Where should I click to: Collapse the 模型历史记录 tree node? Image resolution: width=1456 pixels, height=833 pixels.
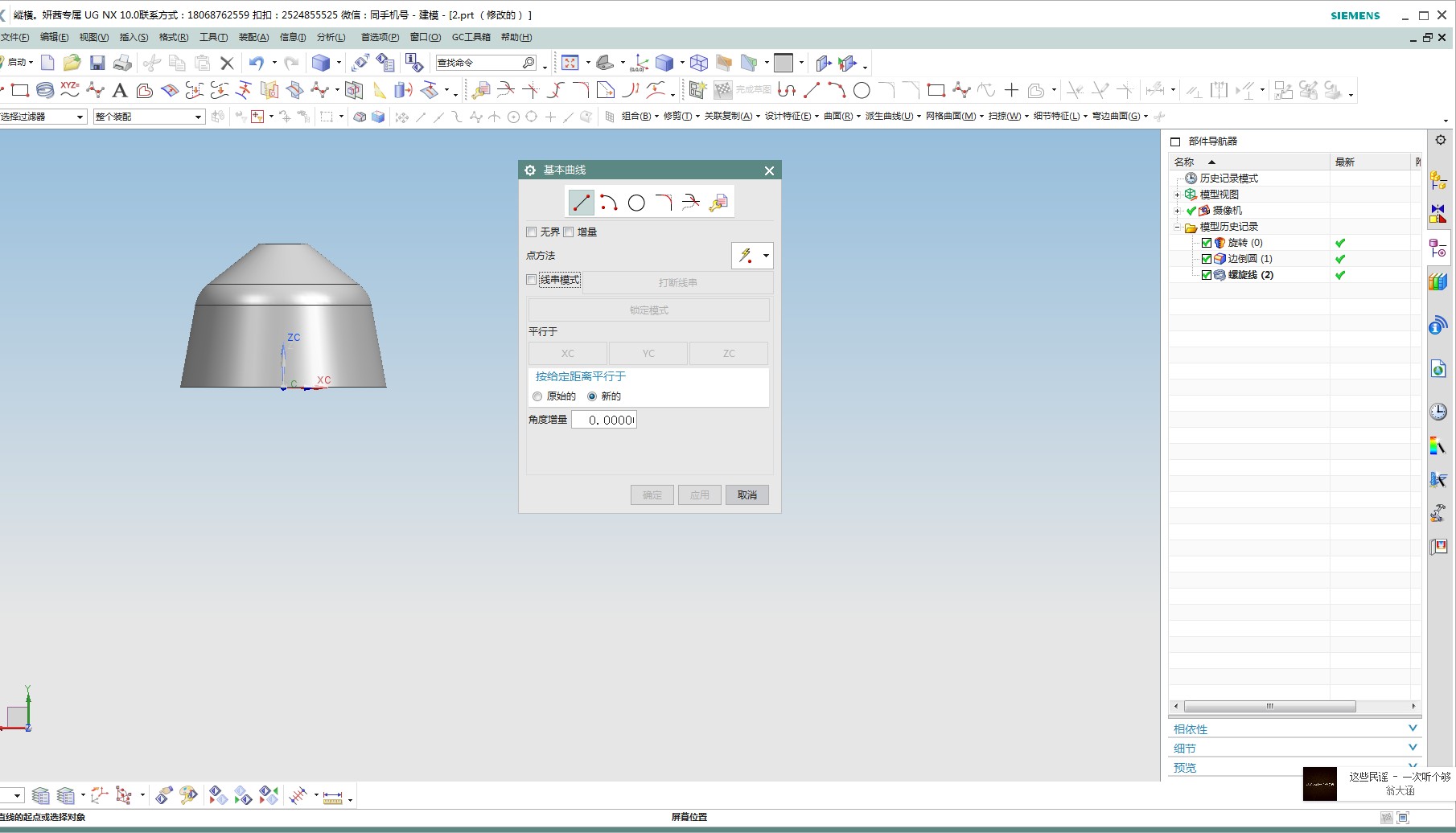coord(1177,227)
